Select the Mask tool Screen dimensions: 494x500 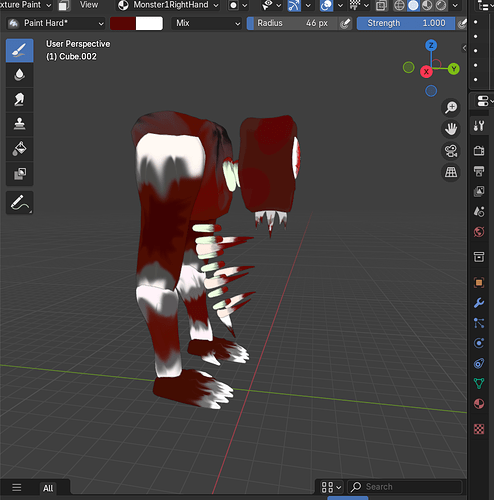coord(19,173)
